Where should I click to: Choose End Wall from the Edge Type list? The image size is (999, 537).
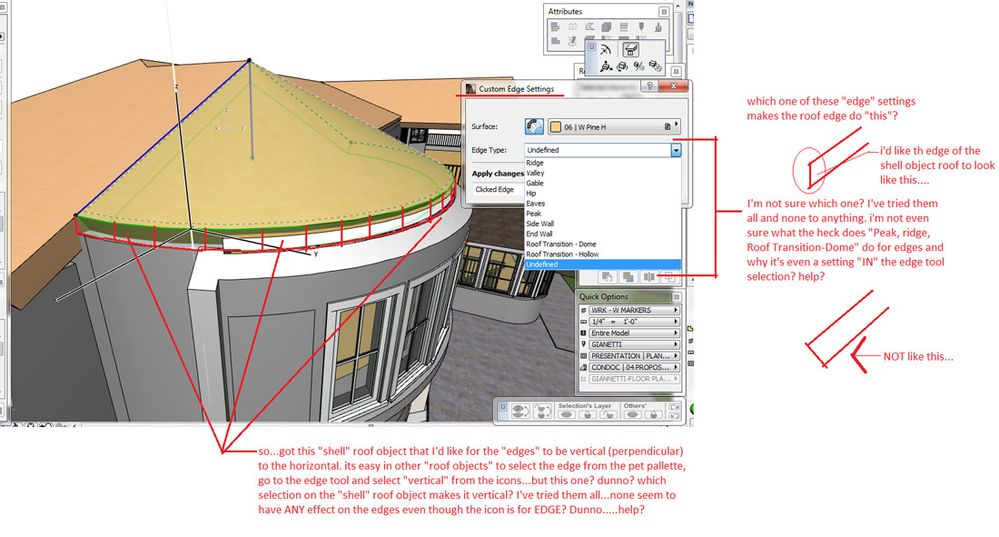602,234
